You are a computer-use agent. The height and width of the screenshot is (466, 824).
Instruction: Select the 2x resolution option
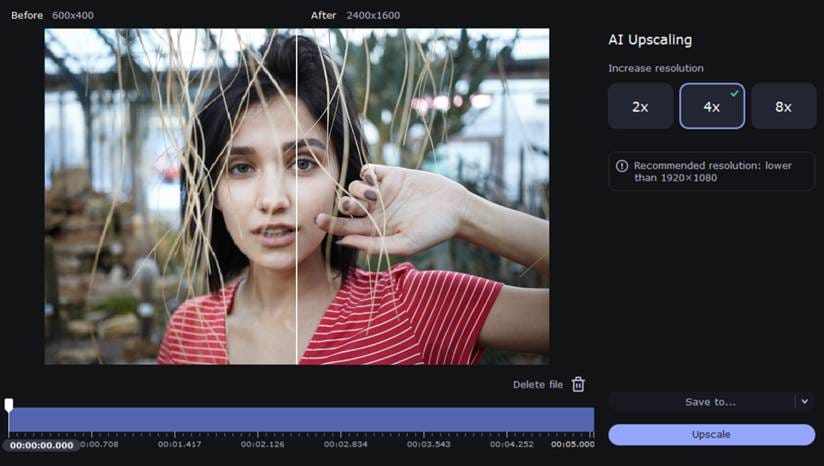[640, 107]
